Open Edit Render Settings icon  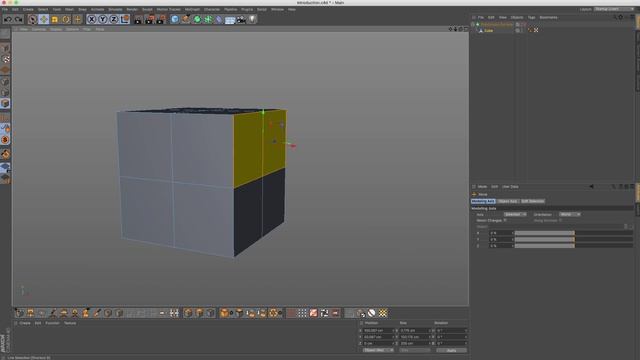click(x=160, y=19)
